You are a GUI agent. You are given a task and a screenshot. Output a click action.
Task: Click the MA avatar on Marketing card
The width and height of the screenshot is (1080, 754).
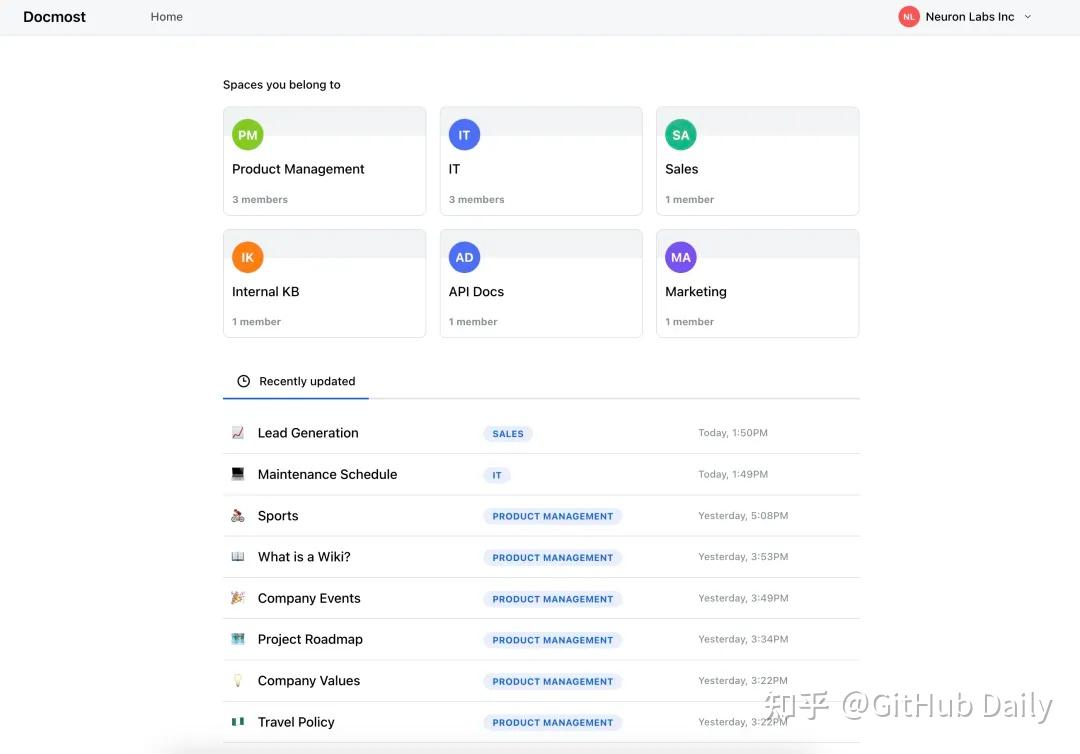pos(681,258)
